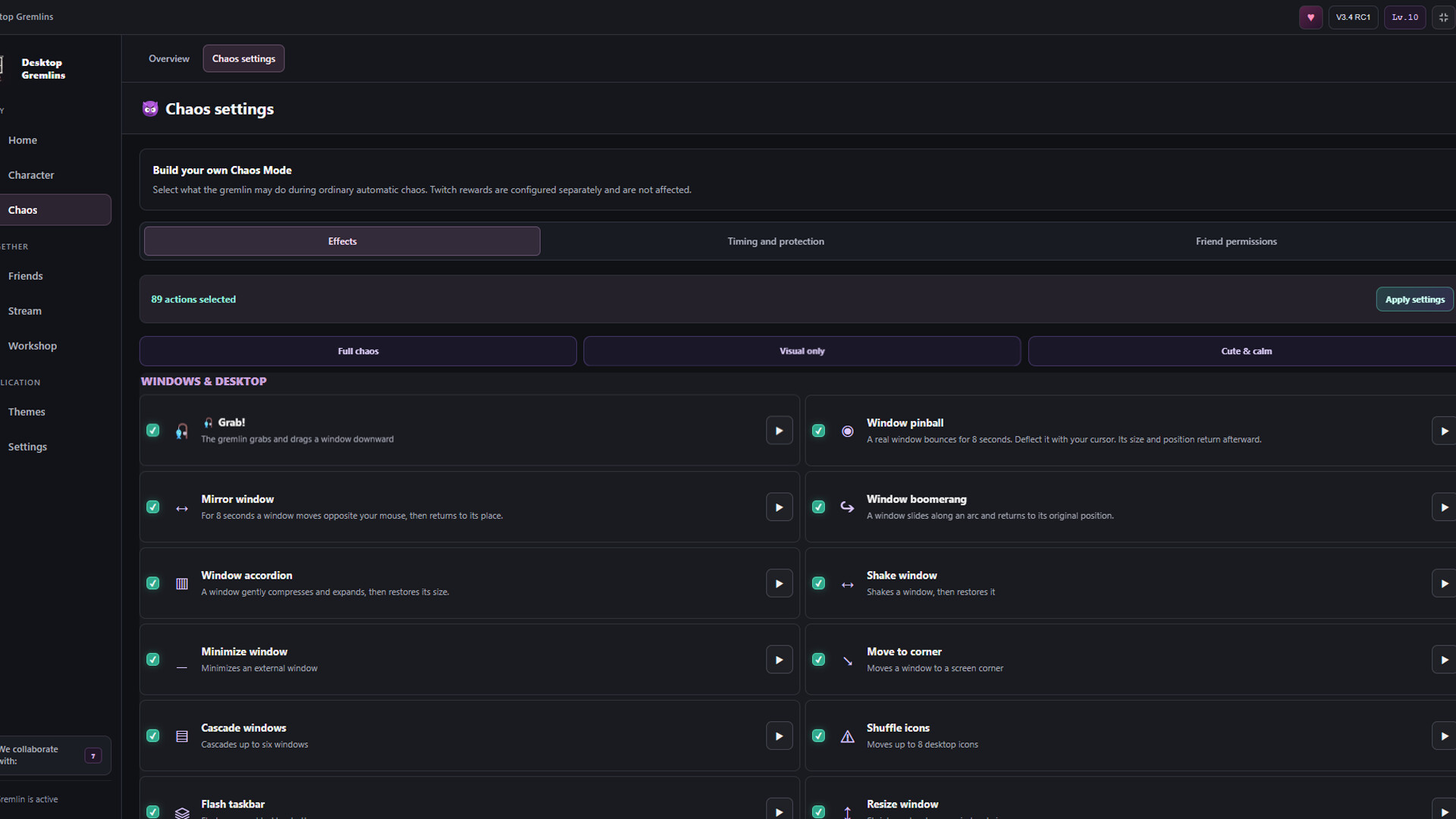
Task: Click the Window boomerang curved arrow icon
Action: point(848,507)
